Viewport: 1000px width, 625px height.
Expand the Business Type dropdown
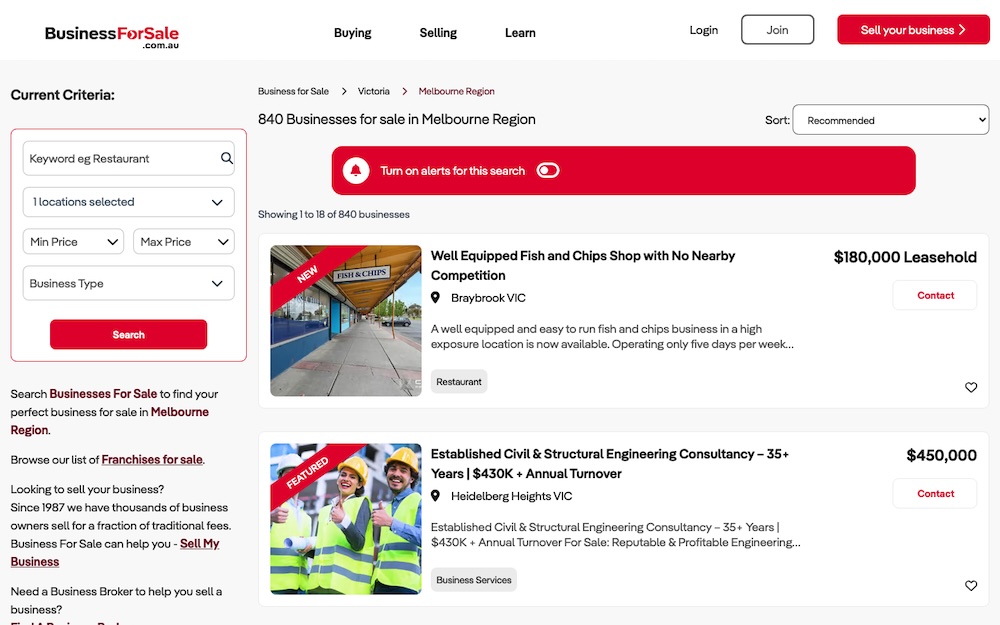128,284
